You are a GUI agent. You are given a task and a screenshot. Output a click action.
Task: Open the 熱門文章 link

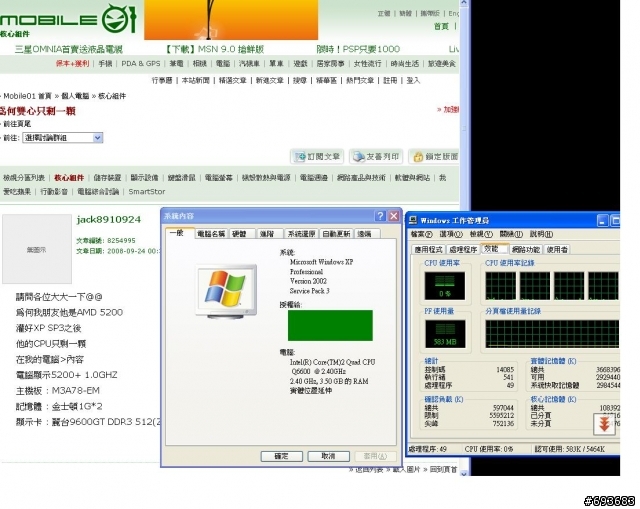click(360, 80)
